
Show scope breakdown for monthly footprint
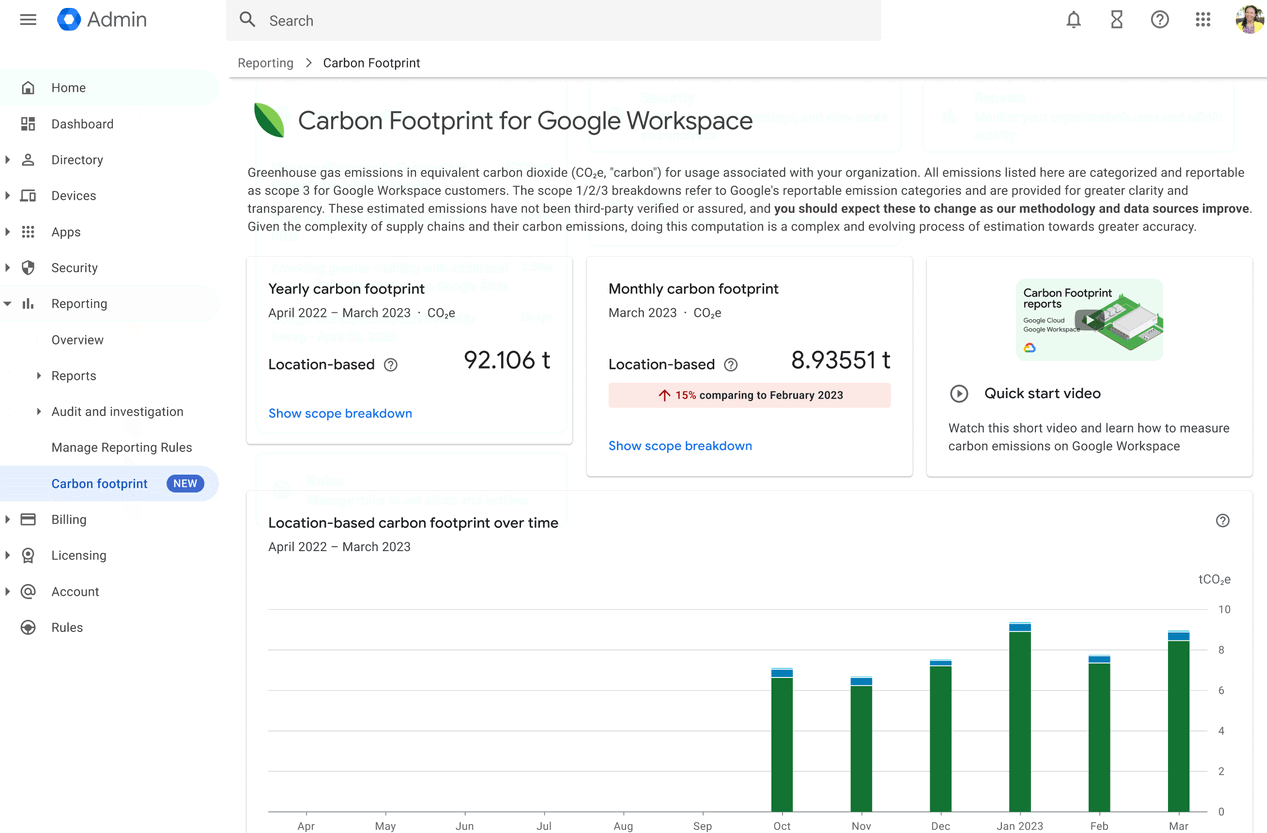[680, 446]
